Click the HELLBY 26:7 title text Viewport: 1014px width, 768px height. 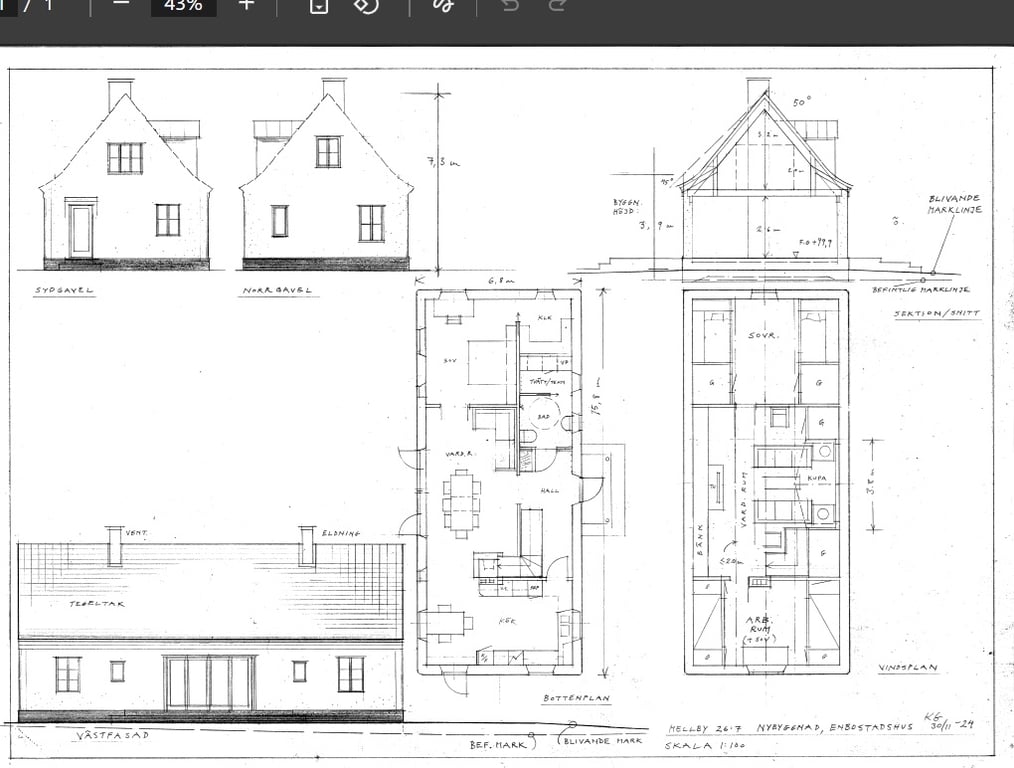coord(707,729)
